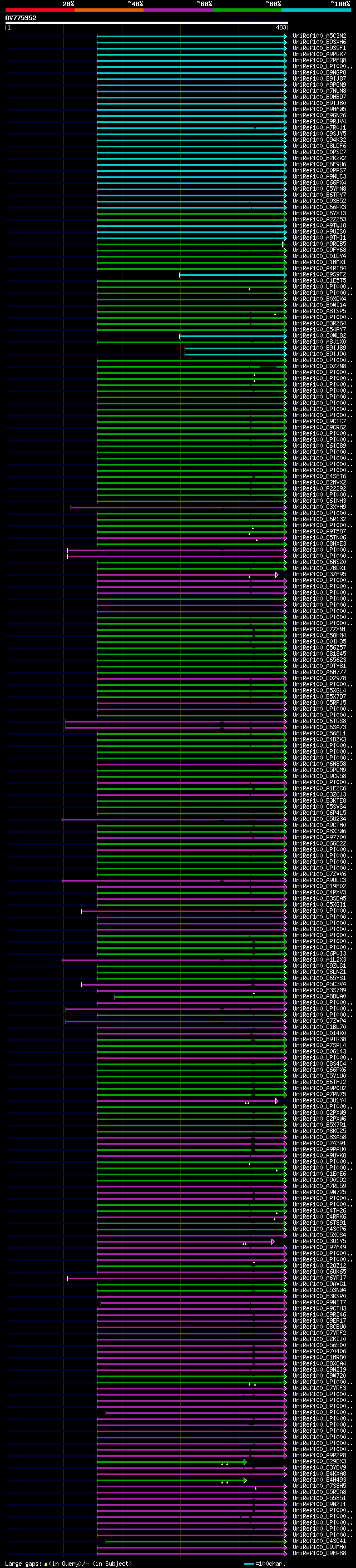Click on UniRef100_Q54PY7
The height and width of the screenshot is (1568, 356).
pos(319,329)
